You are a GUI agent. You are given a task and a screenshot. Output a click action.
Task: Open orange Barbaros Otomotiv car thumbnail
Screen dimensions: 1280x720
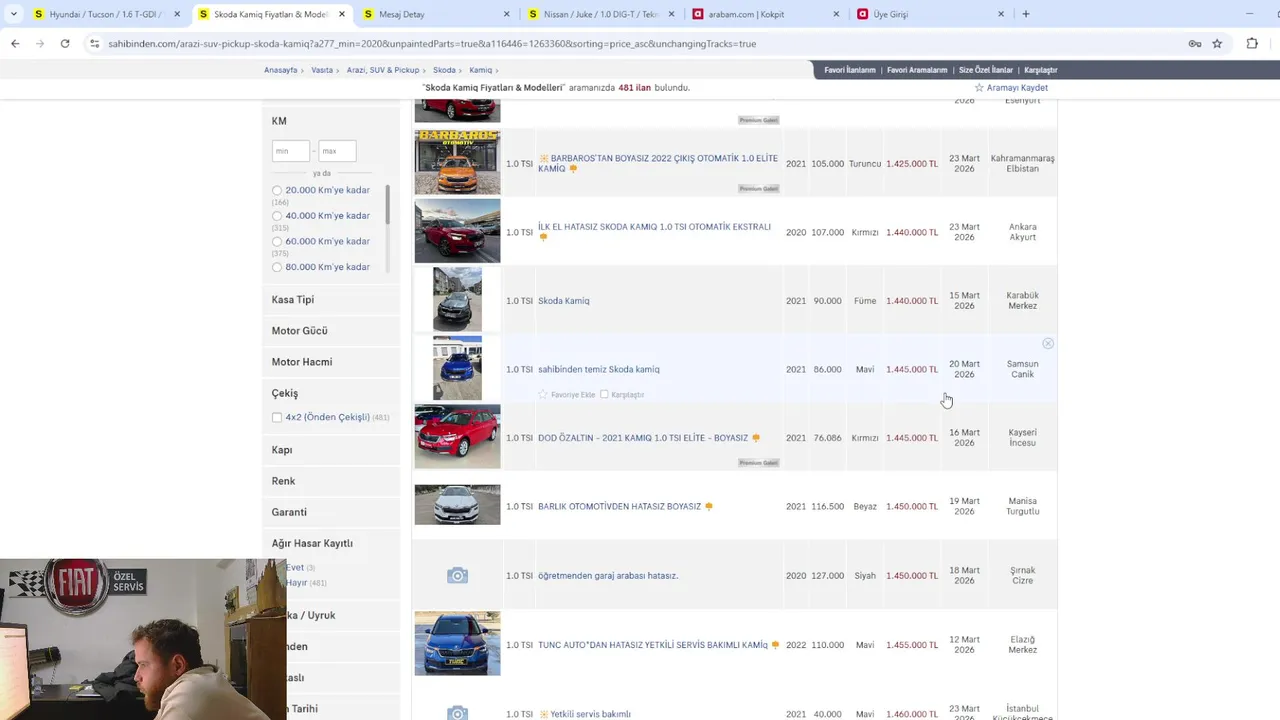pyautogui.click(x=457, y=162)
